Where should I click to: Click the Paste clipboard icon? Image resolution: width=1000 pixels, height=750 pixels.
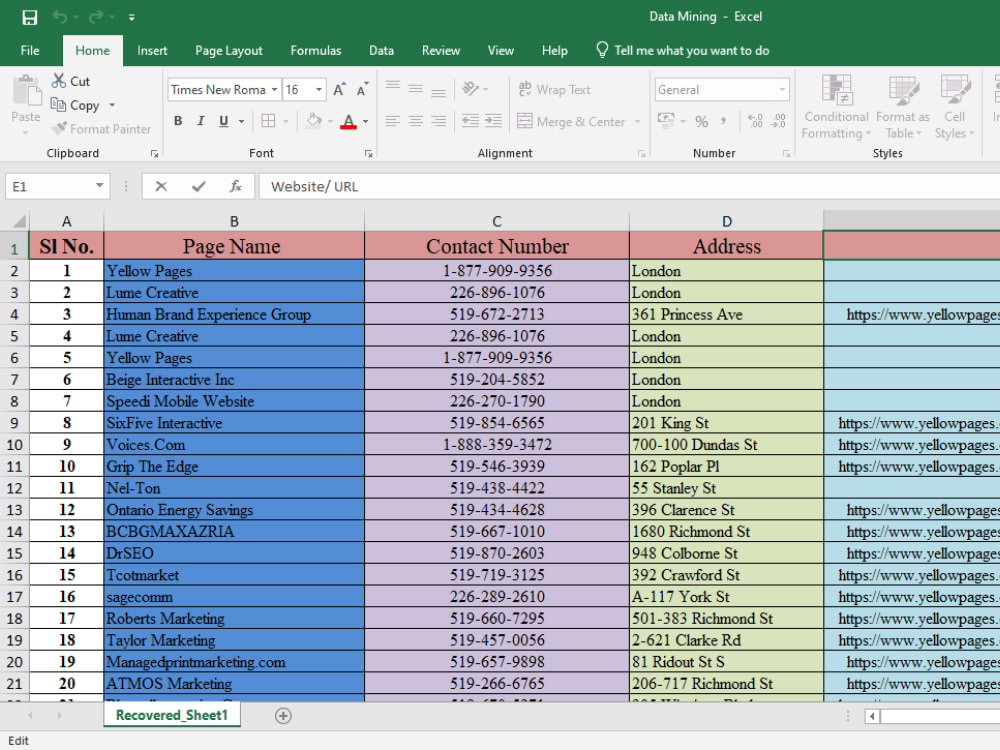pos(26,91)
